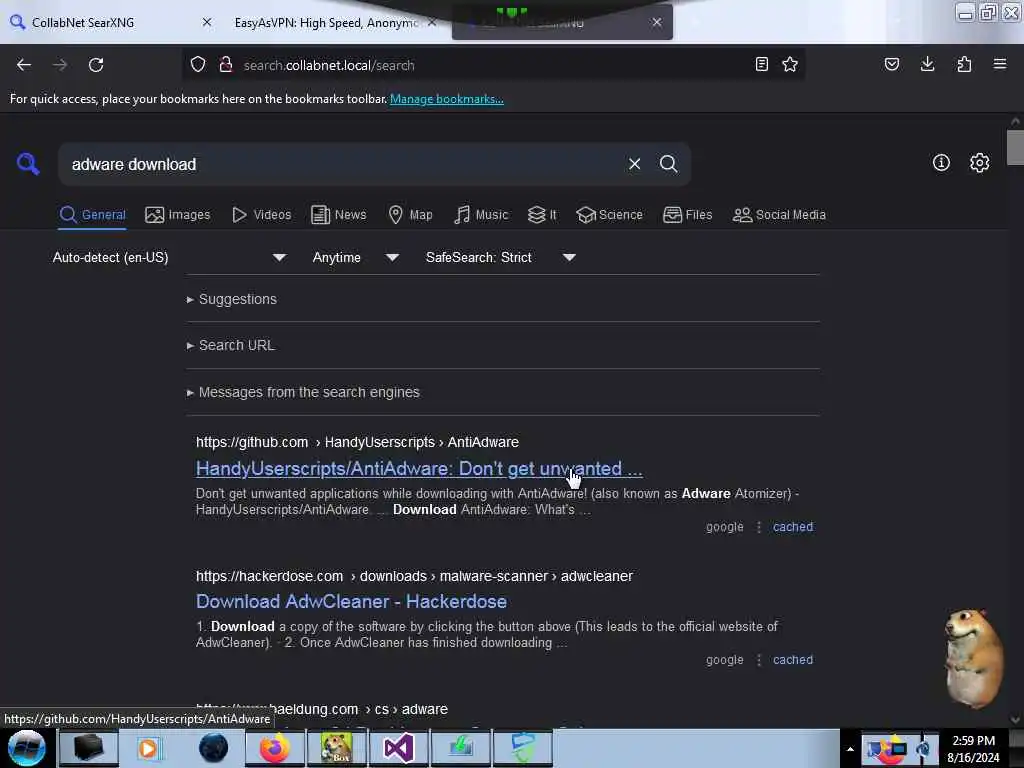Open the SafeSearch: Strict dropdown
The image size is (1024, 768).
pyautogui.click(x=501, y=257)
